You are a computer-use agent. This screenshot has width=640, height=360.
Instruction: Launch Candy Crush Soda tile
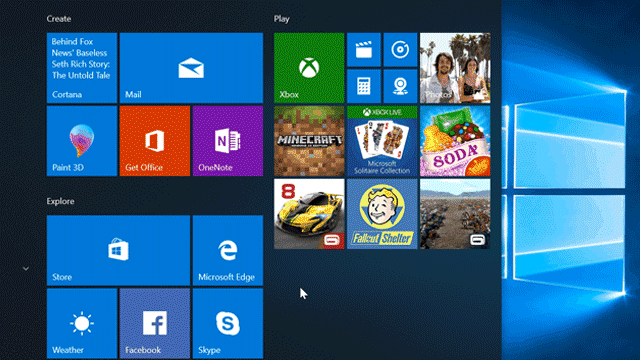[455, 141]
